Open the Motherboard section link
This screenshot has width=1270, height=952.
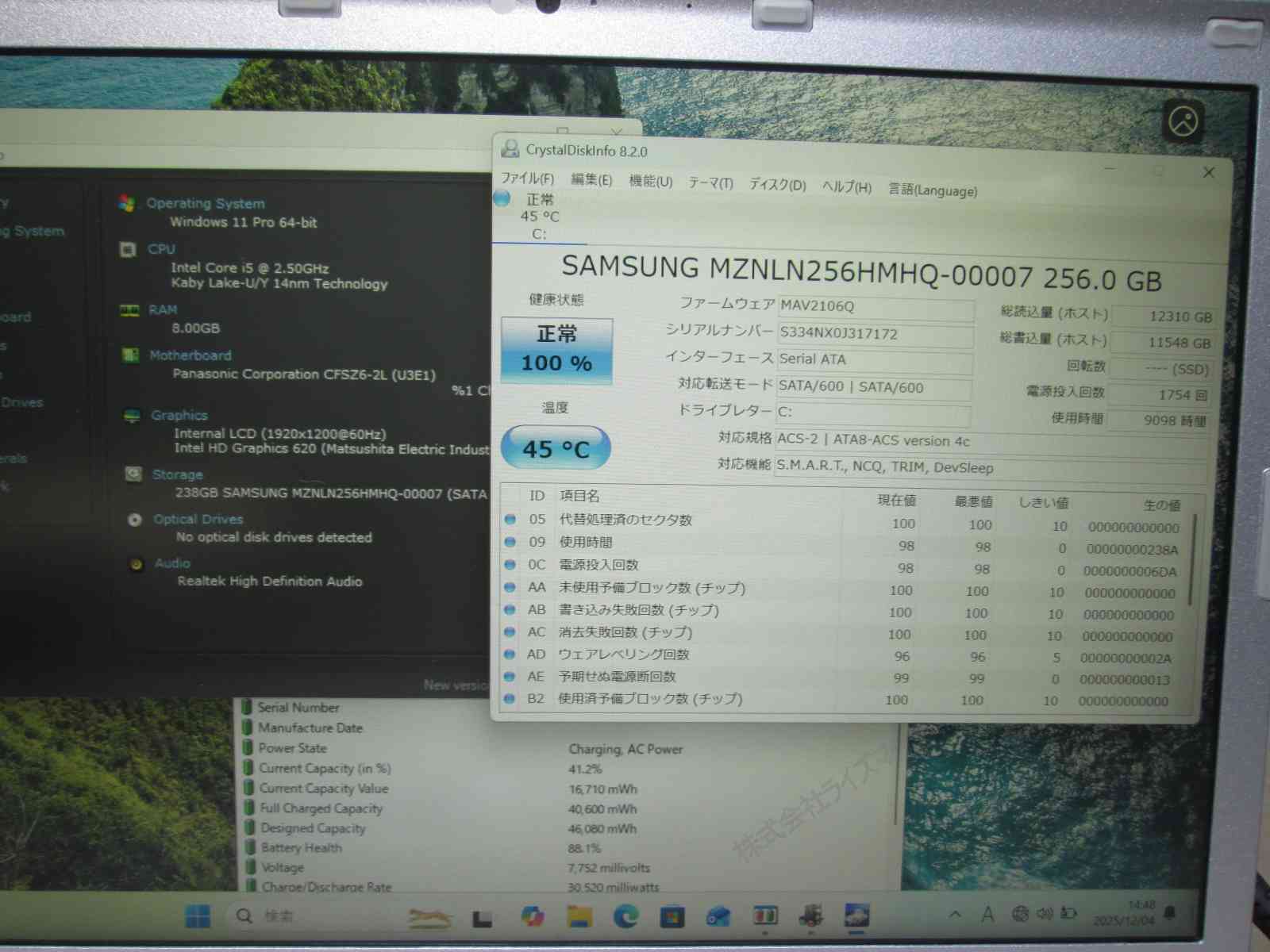click(x=190, y=355)
